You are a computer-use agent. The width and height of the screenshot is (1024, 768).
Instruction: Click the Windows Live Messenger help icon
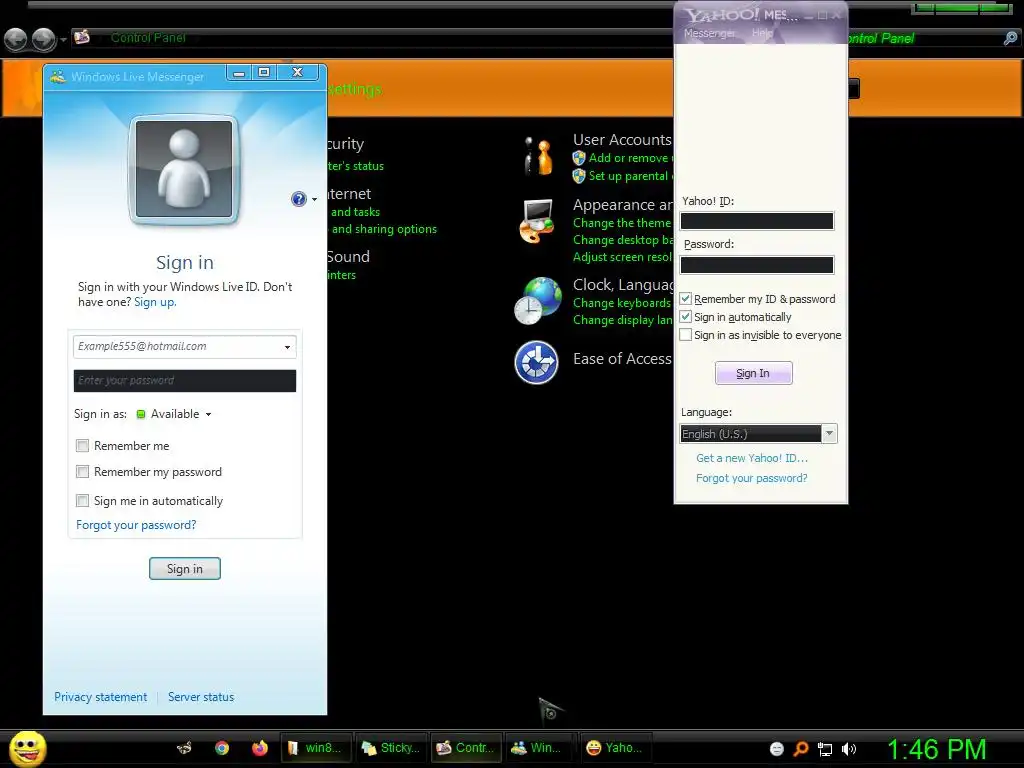298,199
